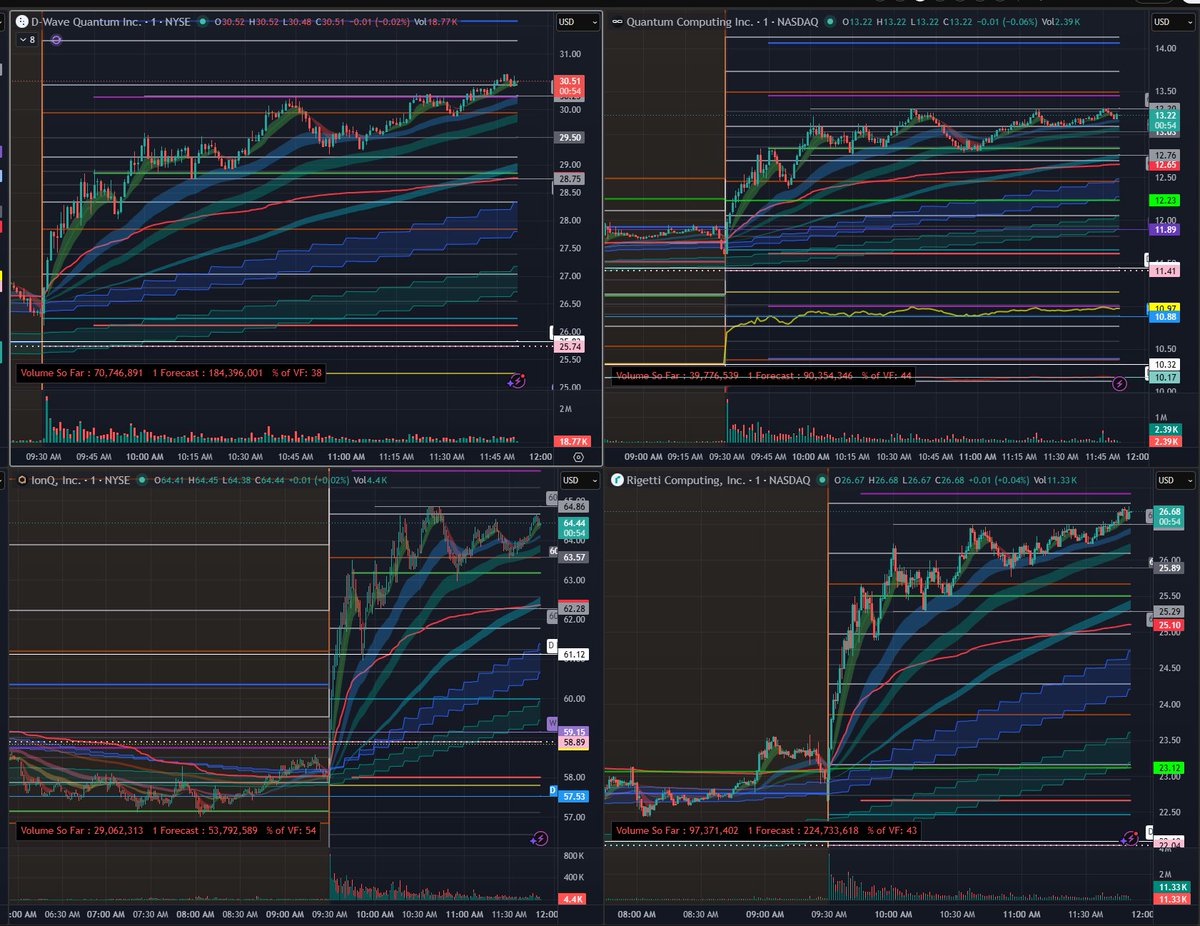Click the IonQ symbol logo icon
Image resolution: width=1200 pixels, height=926 pixels.
click(x=21, y=480)
